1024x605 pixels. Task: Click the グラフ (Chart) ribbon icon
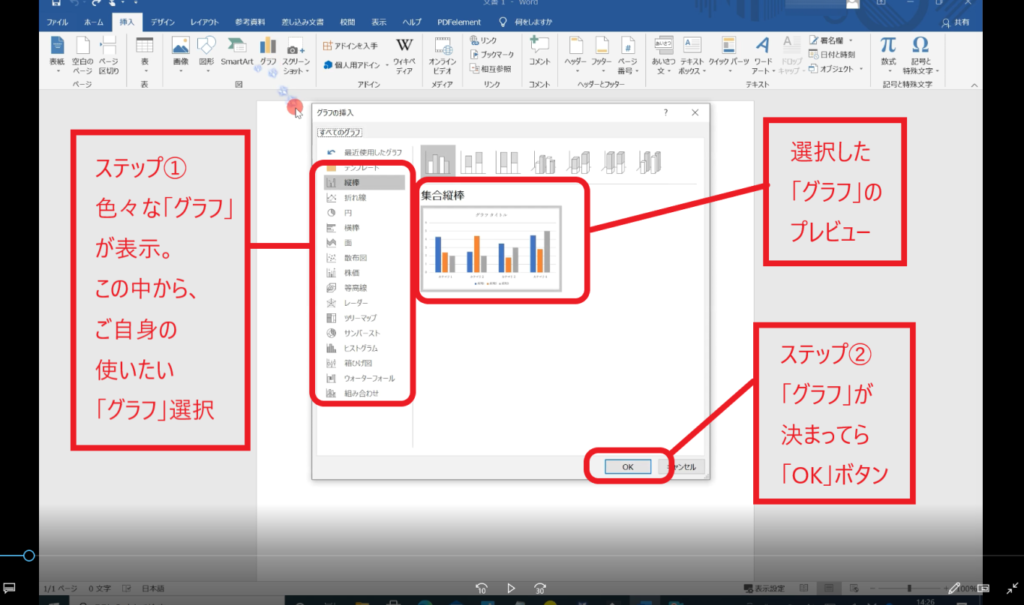pos(268,51)
